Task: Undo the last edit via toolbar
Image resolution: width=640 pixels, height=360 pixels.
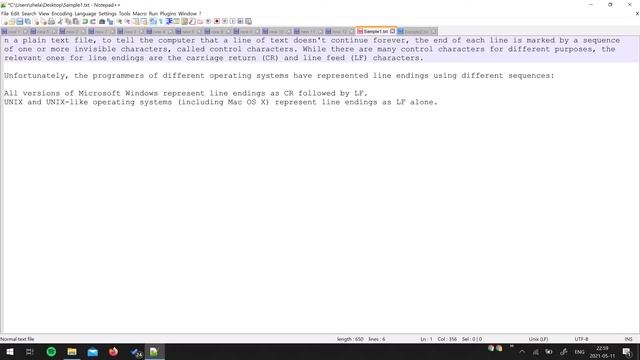Action: point(85,21)
